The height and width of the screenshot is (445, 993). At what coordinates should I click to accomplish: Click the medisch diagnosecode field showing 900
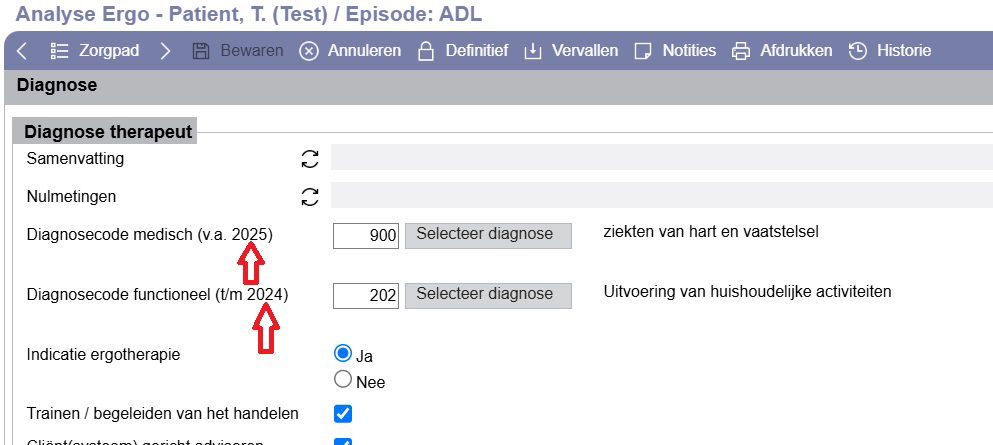(x=366, y=235)
